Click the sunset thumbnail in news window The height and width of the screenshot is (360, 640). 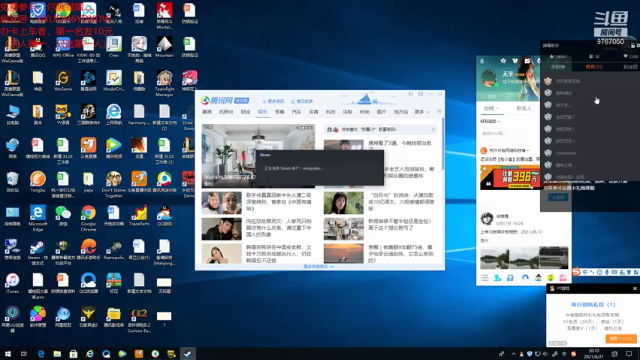click(x=343, y=253)
